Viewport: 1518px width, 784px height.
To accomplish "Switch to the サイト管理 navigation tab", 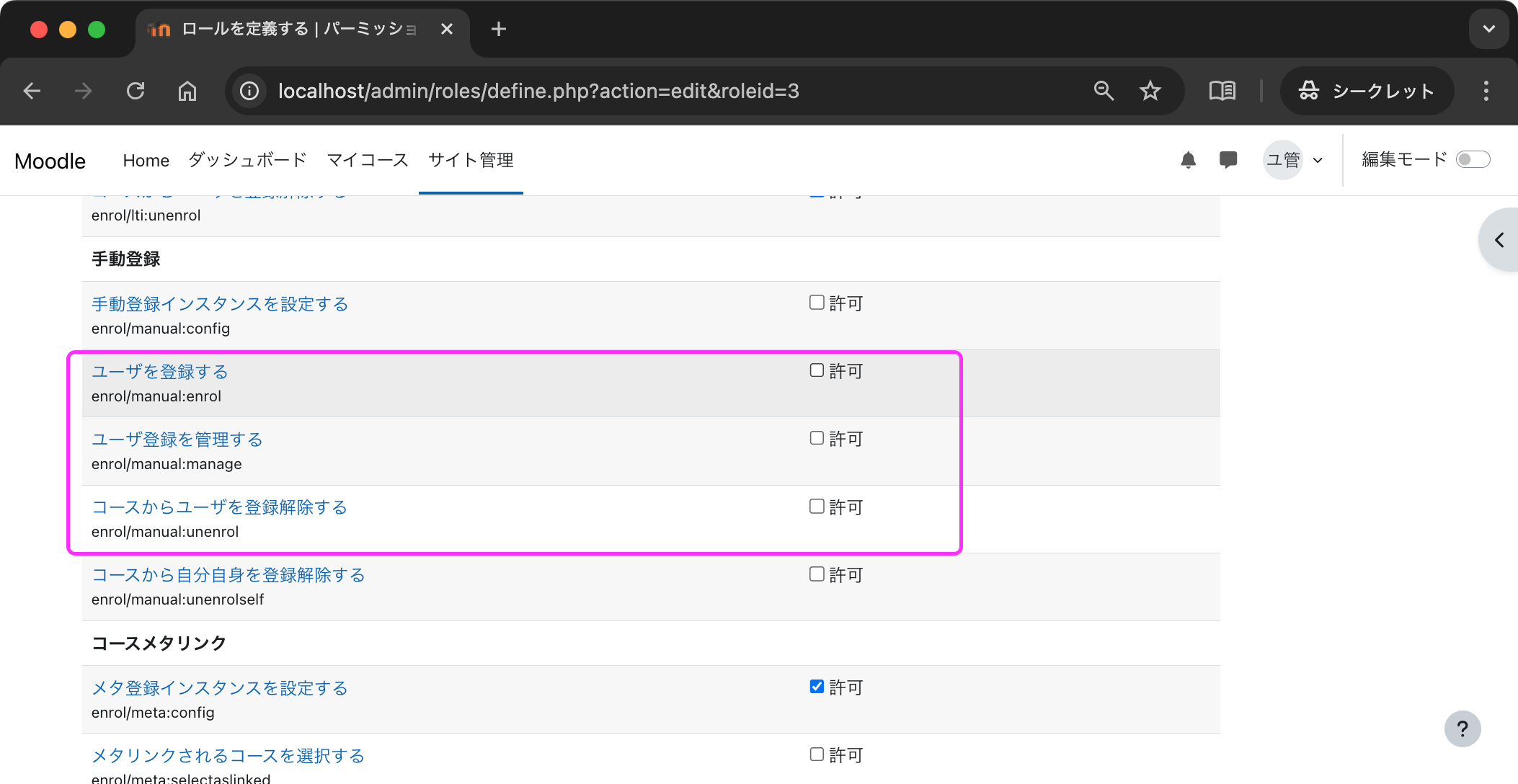I will [x=470, y=160].
